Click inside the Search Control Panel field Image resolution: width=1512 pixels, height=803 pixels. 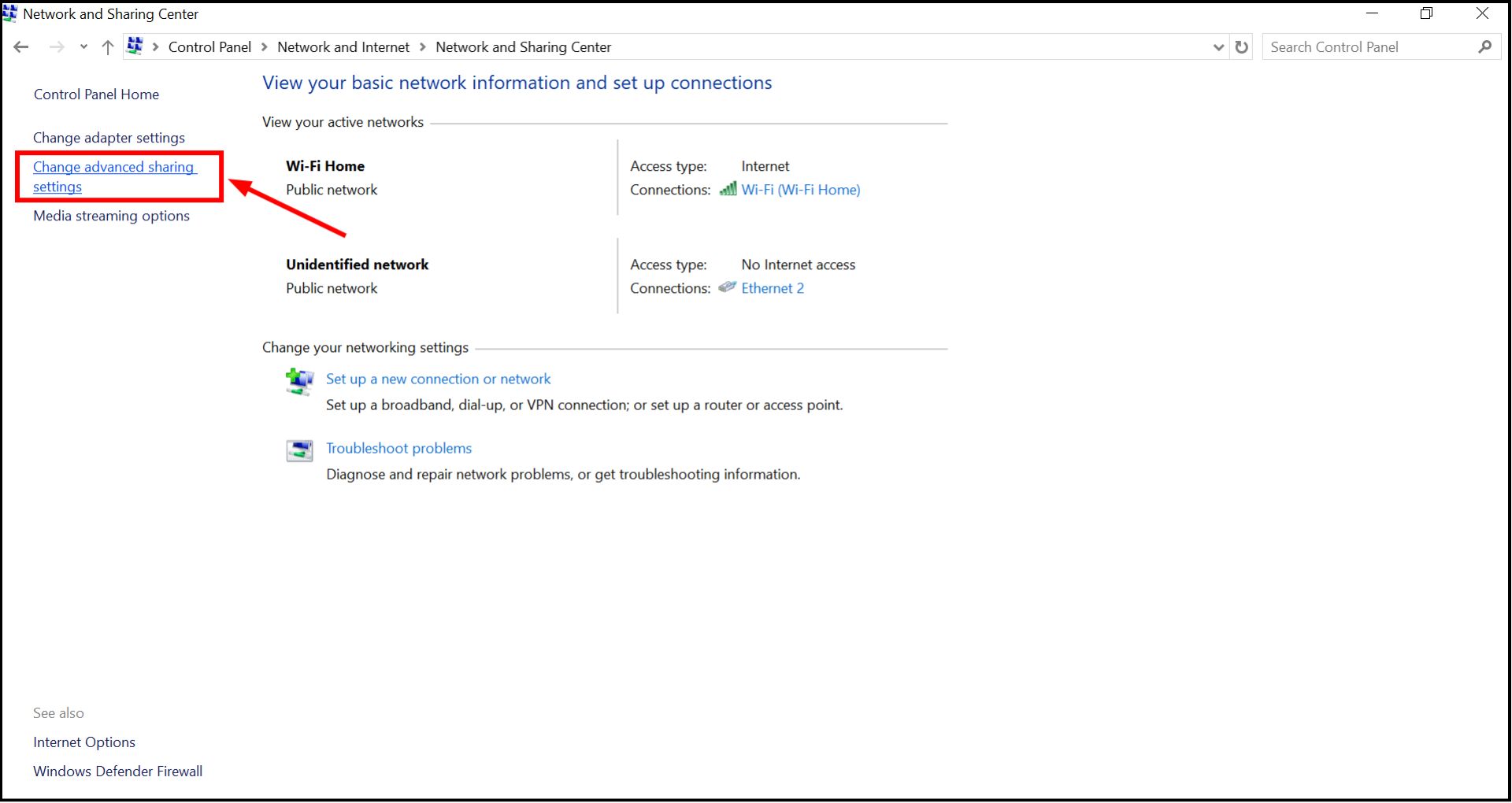[1370, 46]
